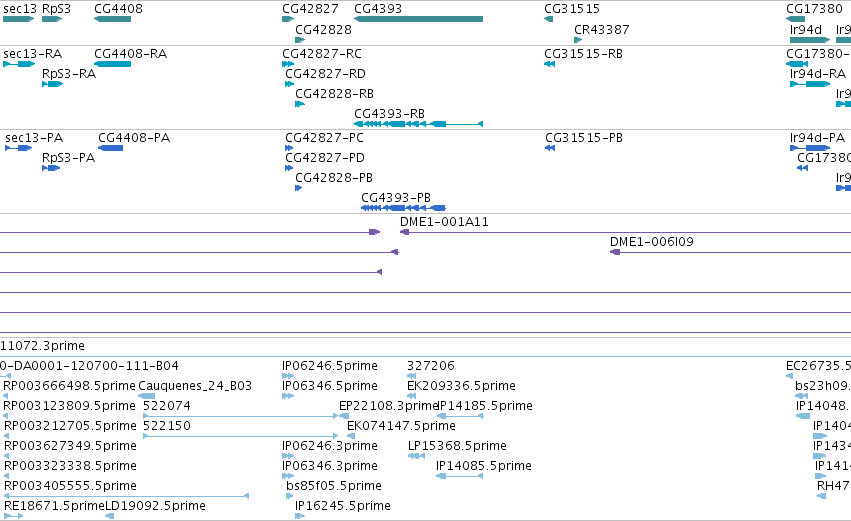Click the Ir94d gene label
The width and height of the screenshot is (851, 521).
pyautogui.click(x=806, y=29)
